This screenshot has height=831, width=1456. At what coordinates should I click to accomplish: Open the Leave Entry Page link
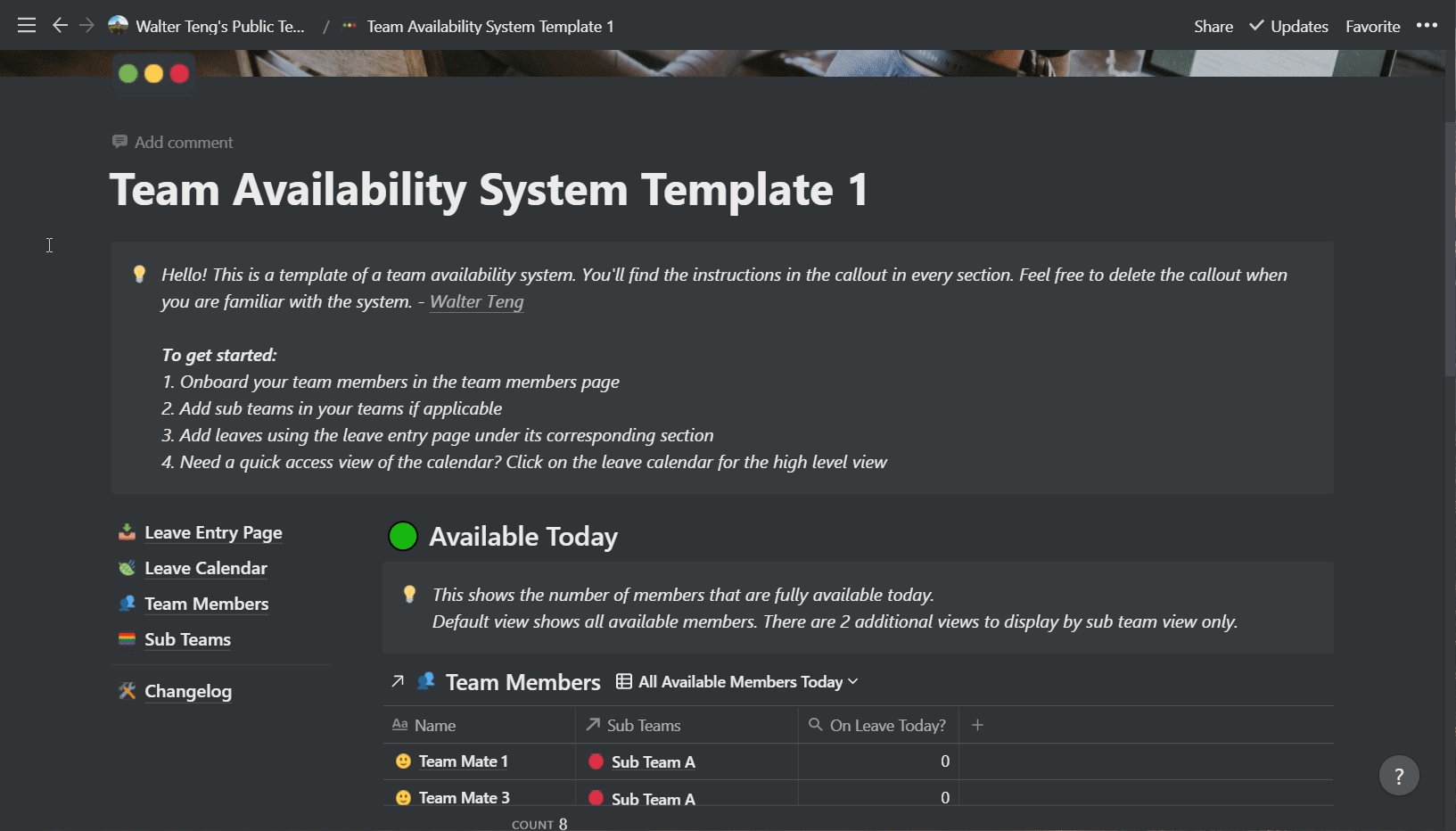point(213,533)
